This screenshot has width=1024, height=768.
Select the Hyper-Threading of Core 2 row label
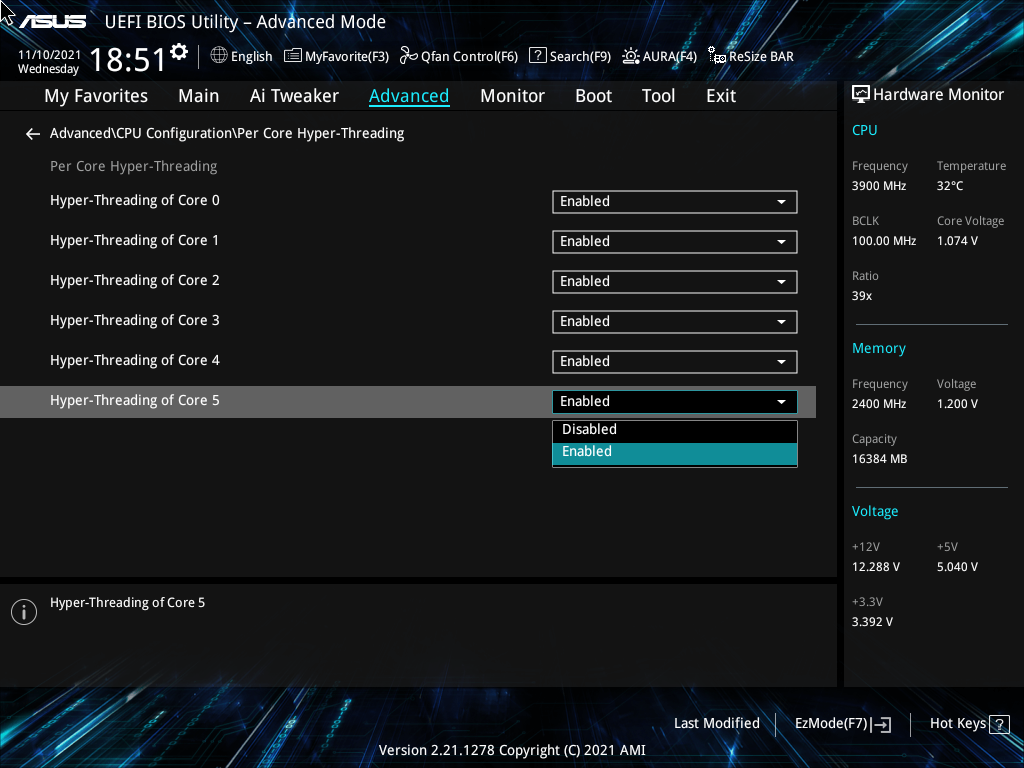(135, 280)
